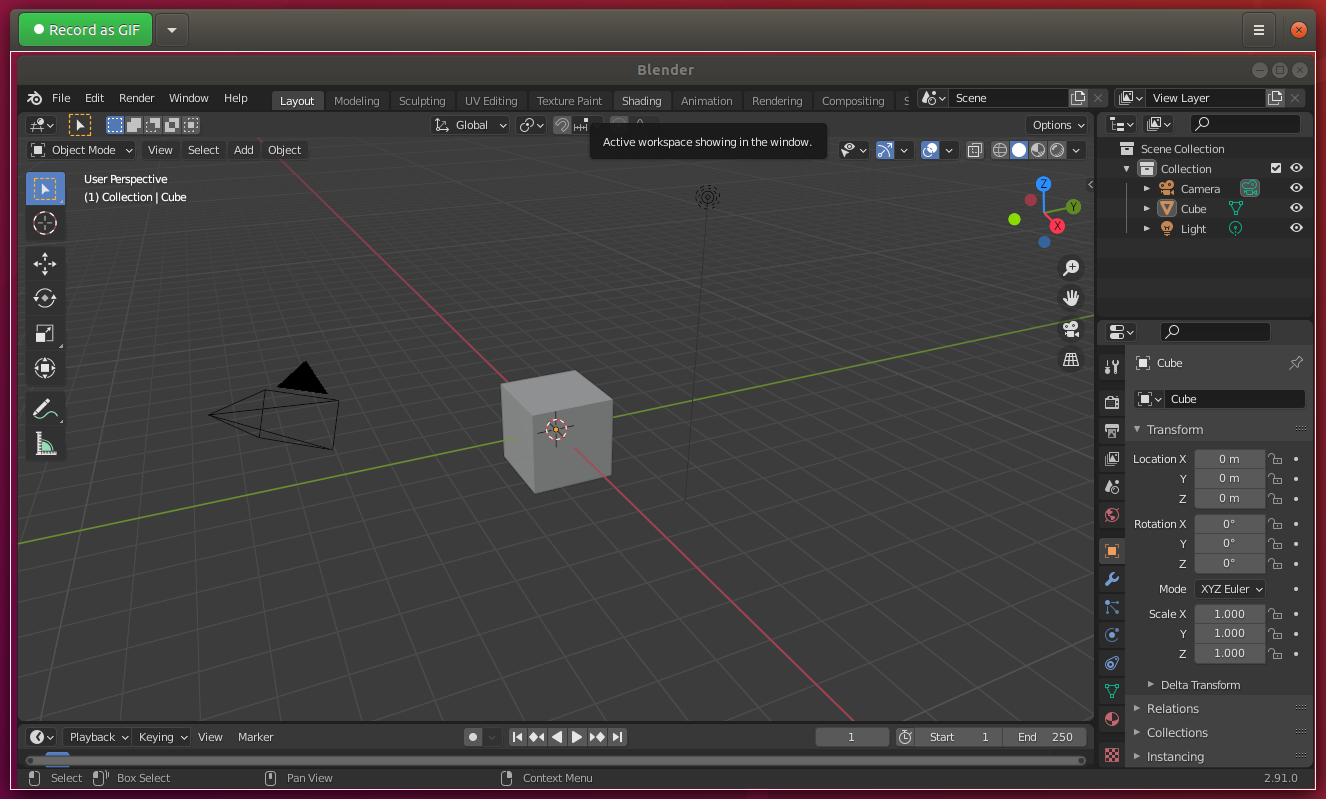Hide Cube with its eye icon
The image size is (1326, 799).
(1296, 208)
